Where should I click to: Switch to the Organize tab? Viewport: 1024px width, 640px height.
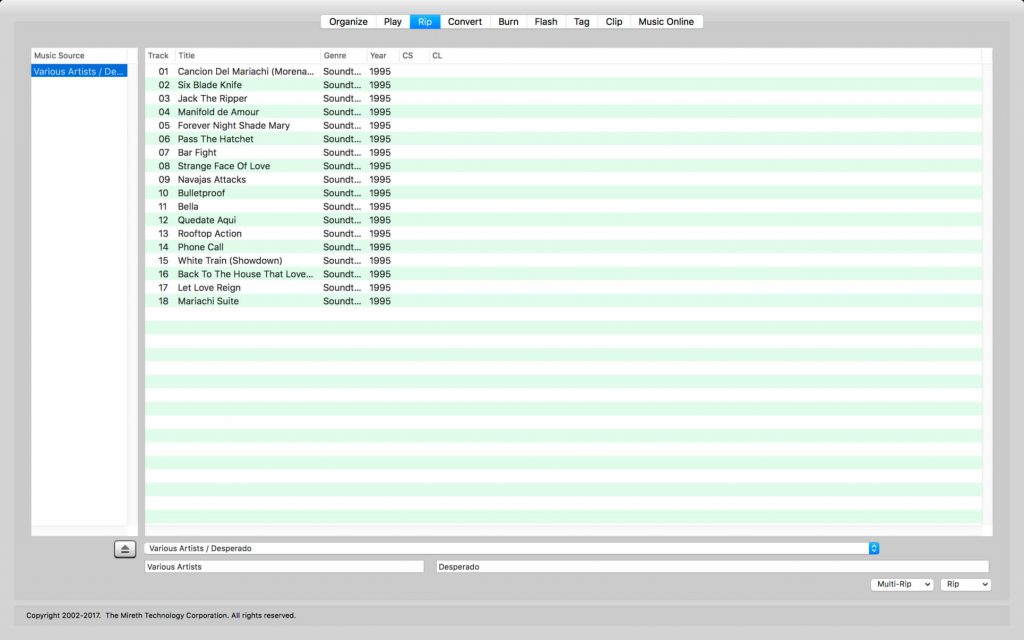(347, 20)
